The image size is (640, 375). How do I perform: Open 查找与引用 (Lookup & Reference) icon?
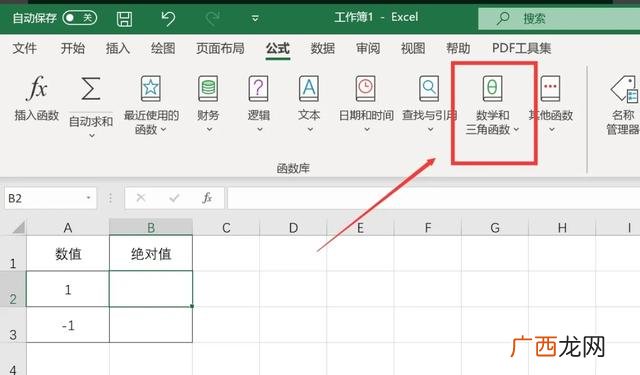tap(429, 88)
